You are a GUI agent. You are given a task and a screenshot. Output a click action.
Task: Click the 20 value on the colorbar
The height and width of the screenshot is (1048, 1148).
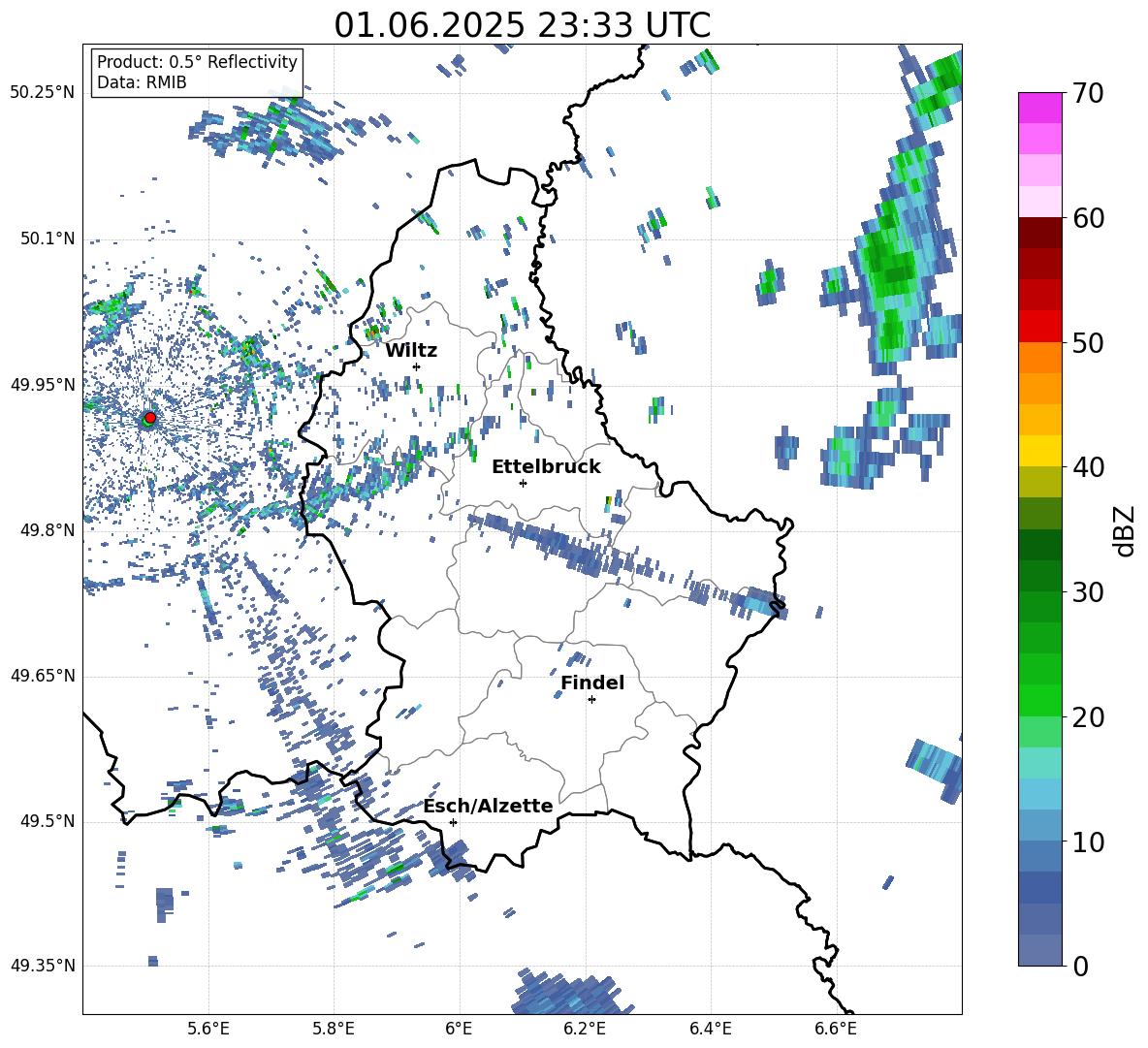tap(1088, 717)
